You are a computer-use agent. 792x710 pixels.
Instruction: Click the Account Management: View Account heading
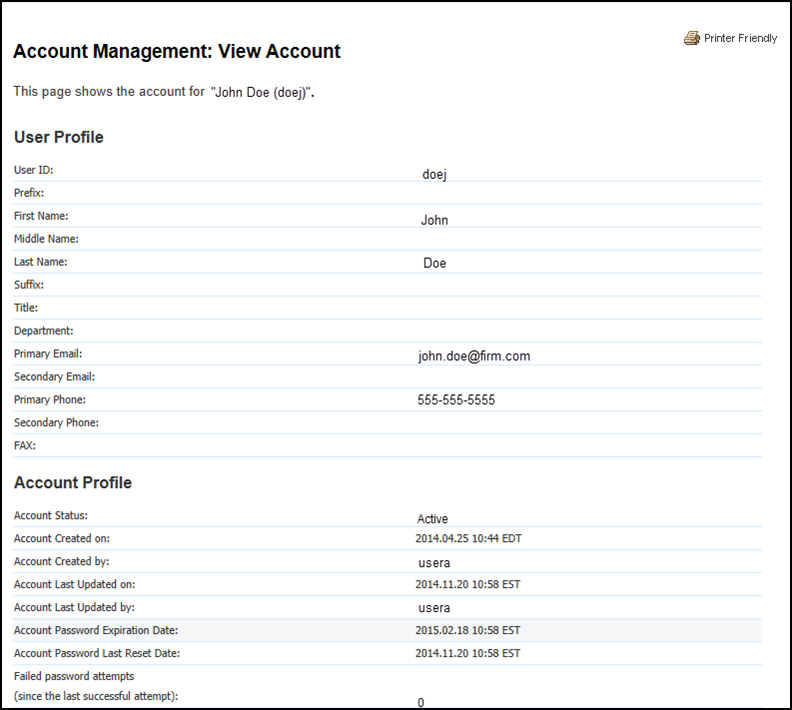(x=177, y=51)
